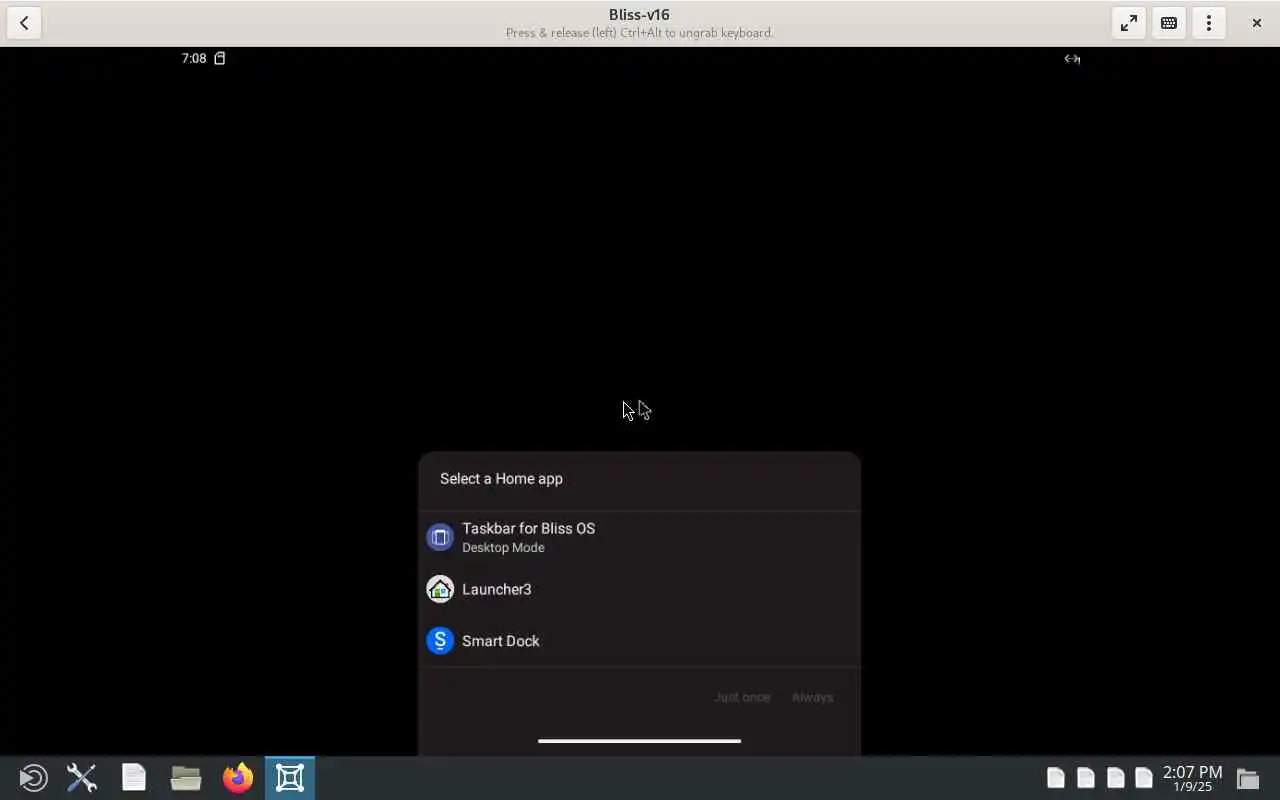Select Taskbar for Bliss OS as Home app
Image resolution: width=1280 pixels, height=800 pixels.
pos(639,537)
